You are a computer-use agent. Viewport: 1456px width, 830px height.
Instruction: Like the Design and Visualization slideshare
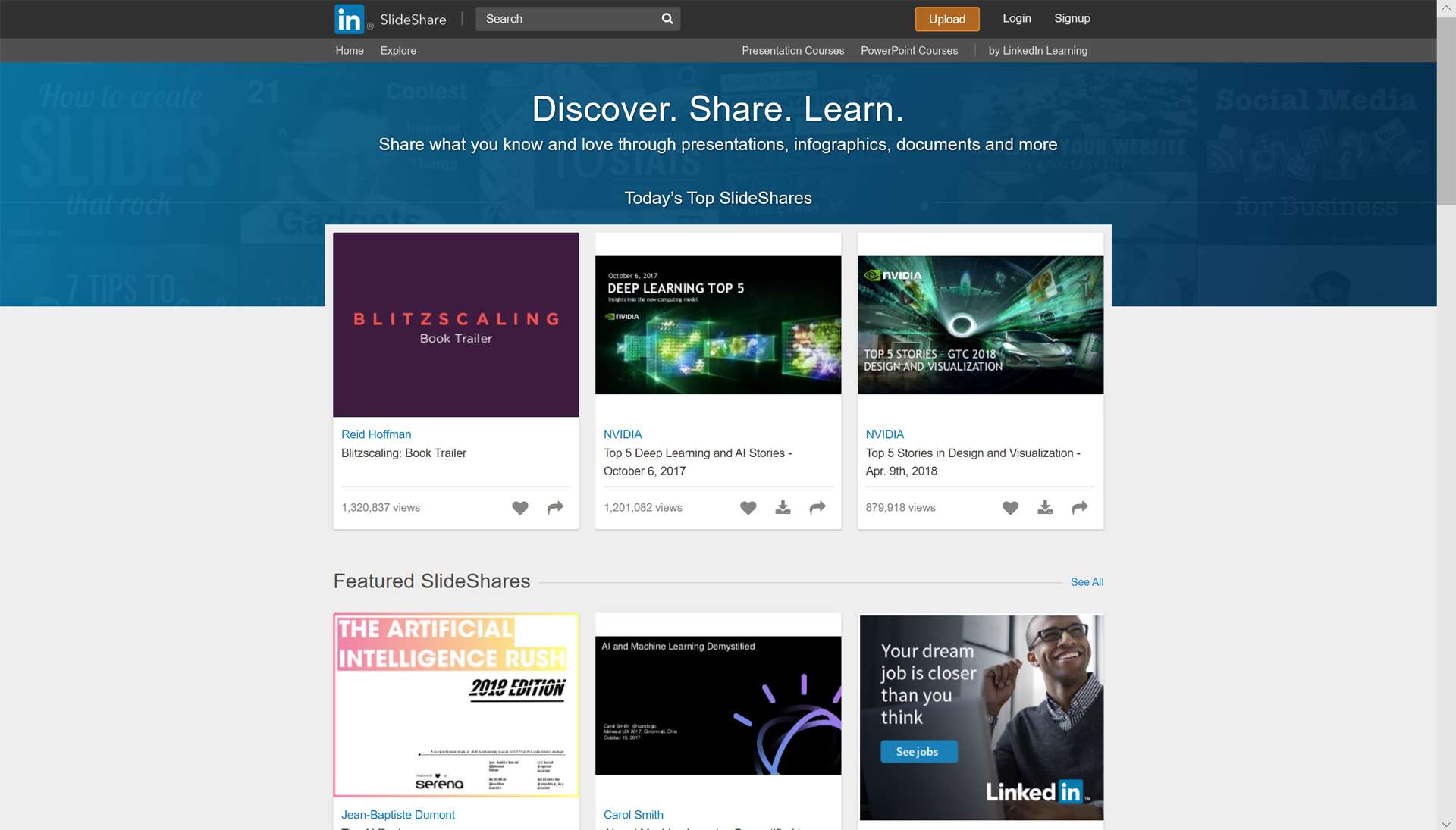coord(1011,508)
